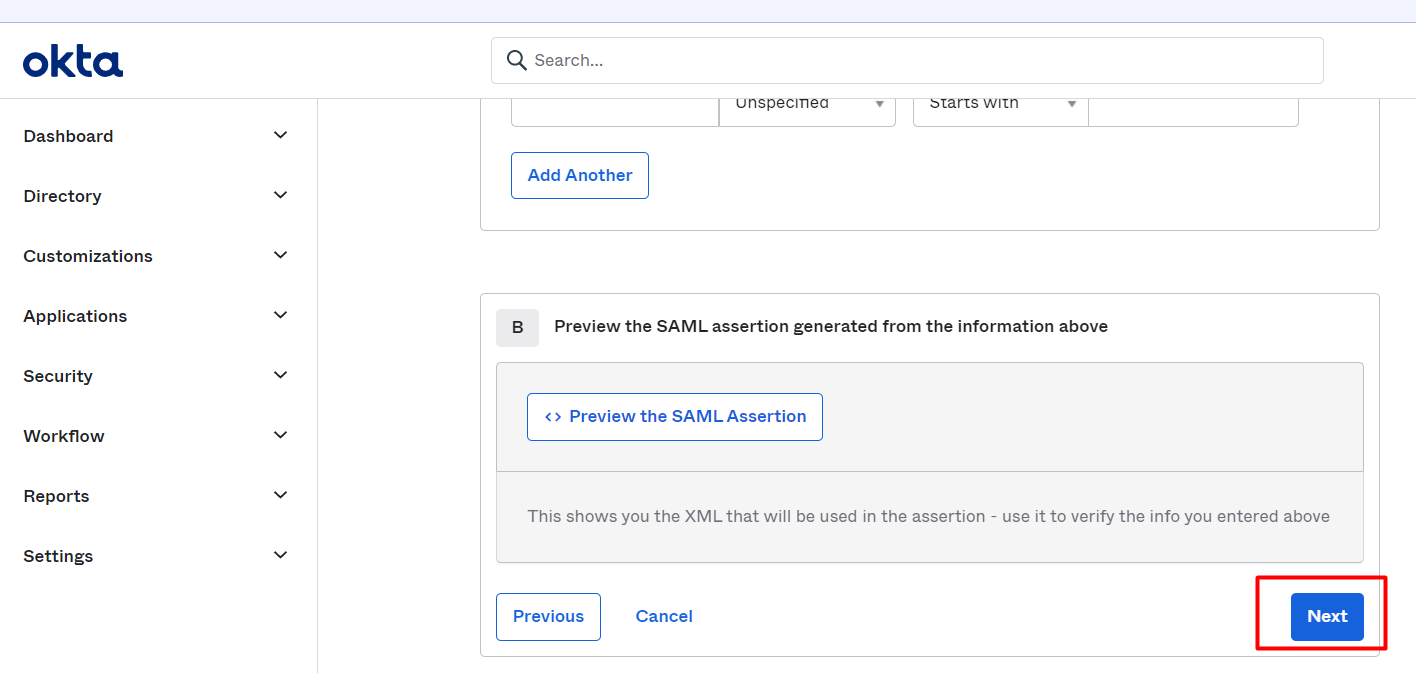The image size is (1416, 673).
Task: Proceed with the Next button
Action: pos(1327,616)
